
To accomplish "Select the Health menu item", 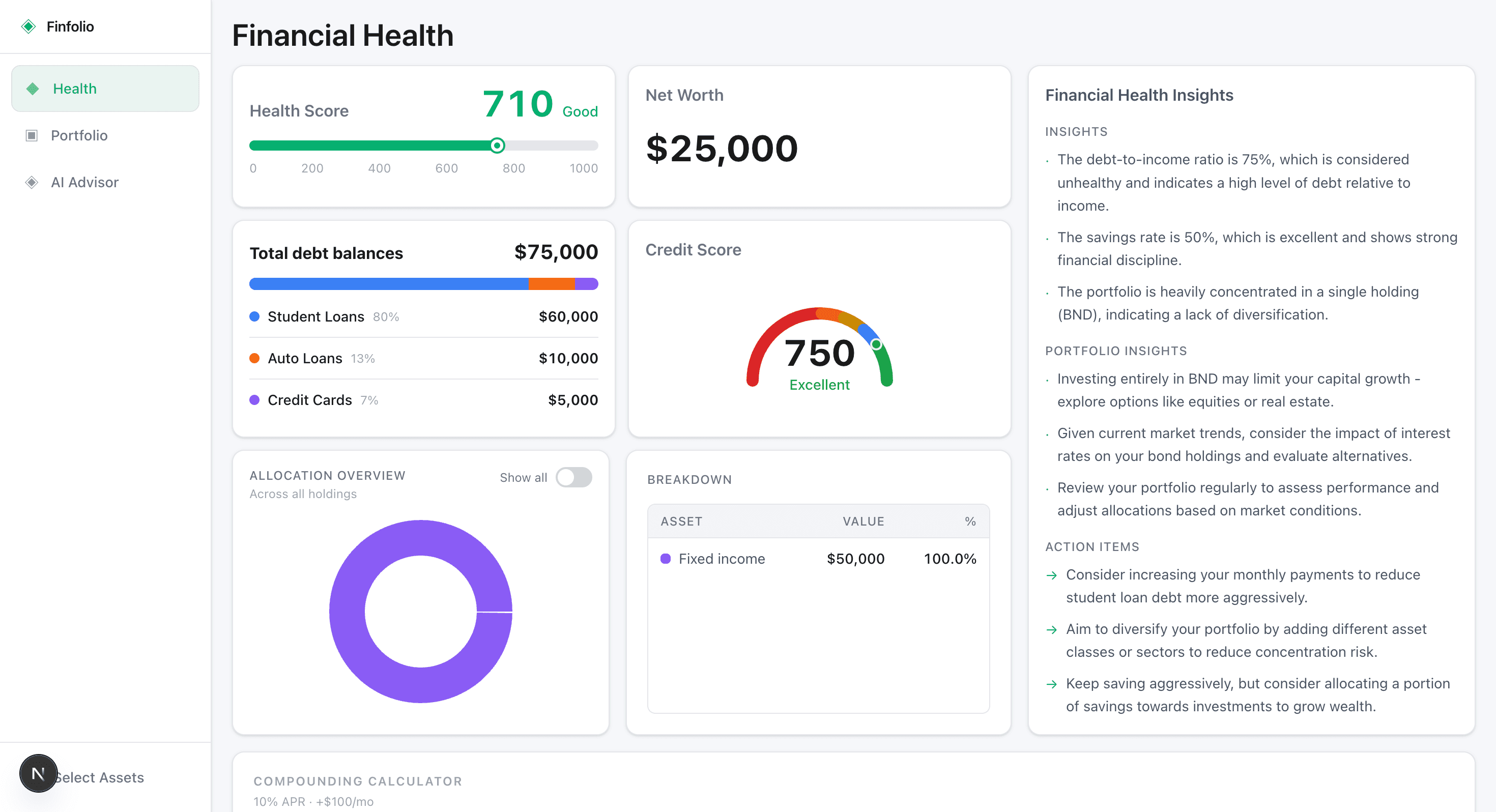I will [x=75, y=89].
